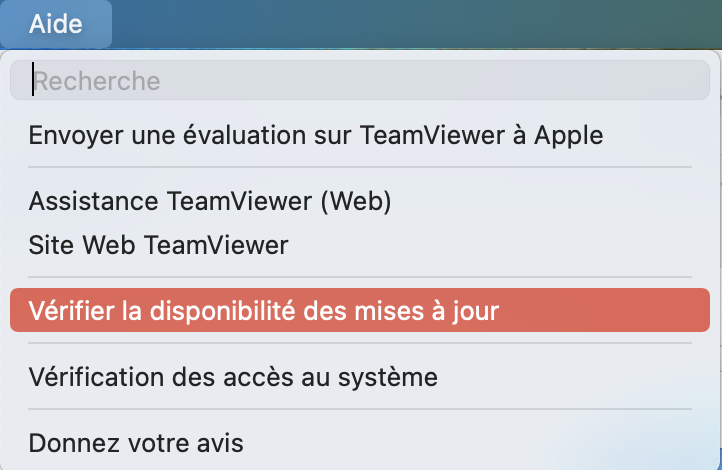The width and height of the screenshot is (722, 470).
Task: Open Site Web TeamViewer
Action: (159, 244)
